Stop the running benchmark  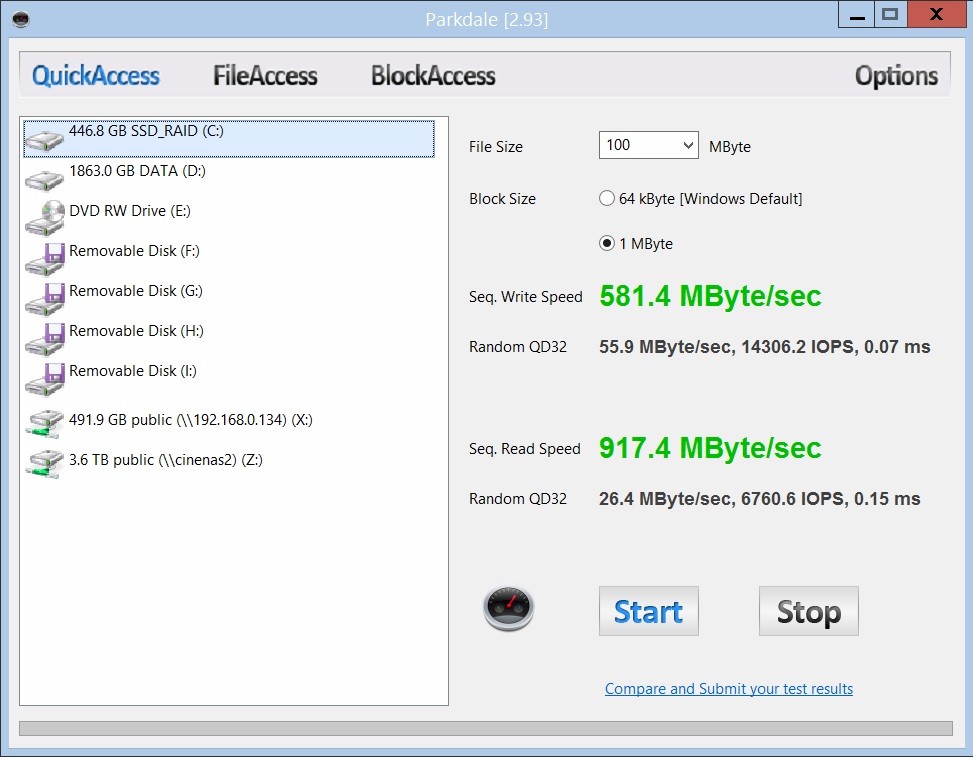point(809,611)
